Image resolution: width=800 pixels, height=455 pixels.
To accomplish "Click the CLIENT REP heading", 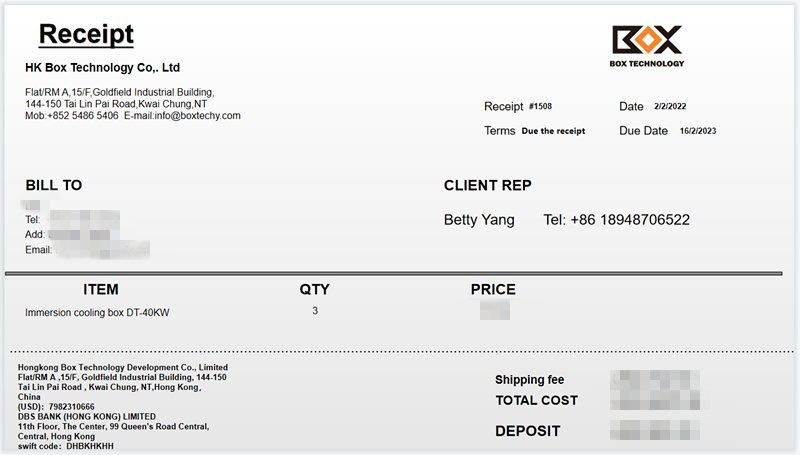I will (487, 185).
